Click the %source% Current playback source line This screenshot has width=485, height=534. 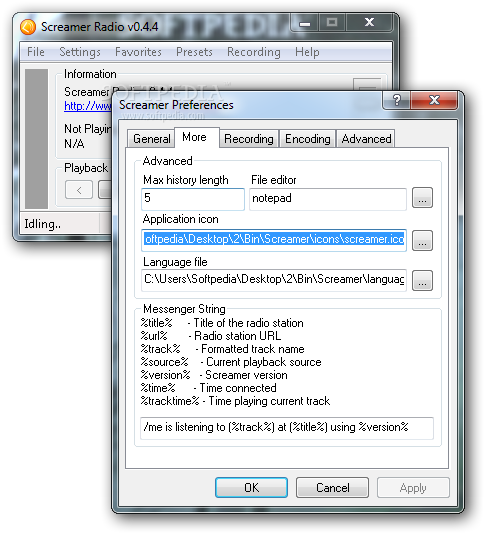point(231,362)
